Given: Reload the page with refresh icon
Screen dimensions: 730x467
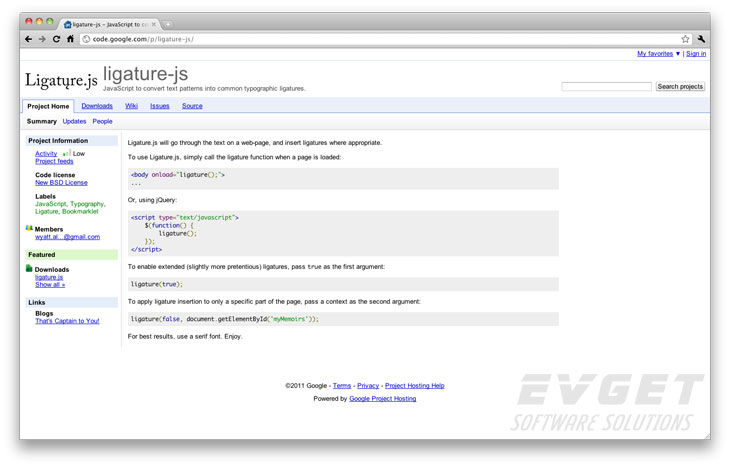Looking at the screenshot, I should 56,39.
